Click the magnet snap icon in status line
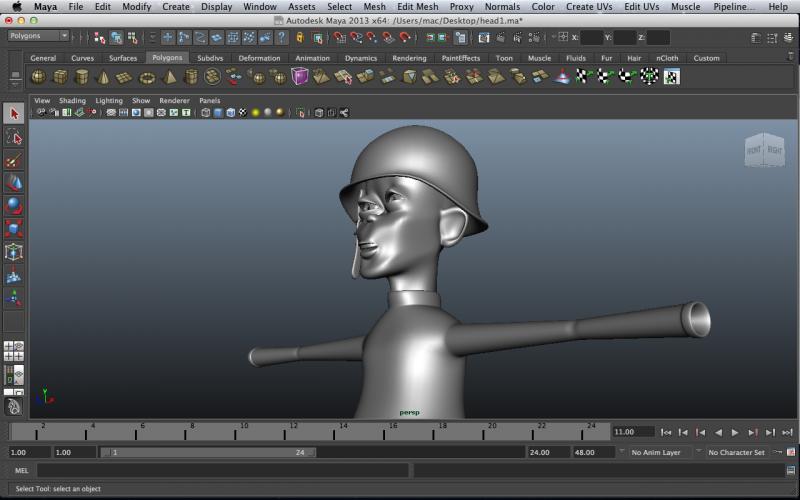 pos(340,37)
